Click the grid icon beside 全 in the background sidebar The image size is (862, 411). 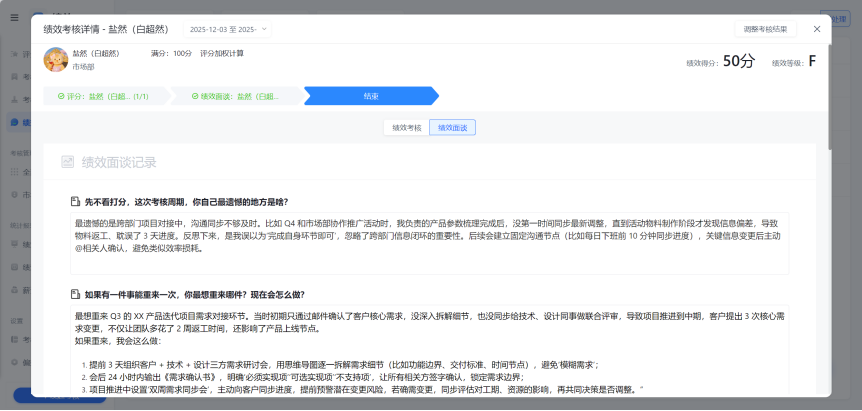pyautogui.click(x=14, y=172)
